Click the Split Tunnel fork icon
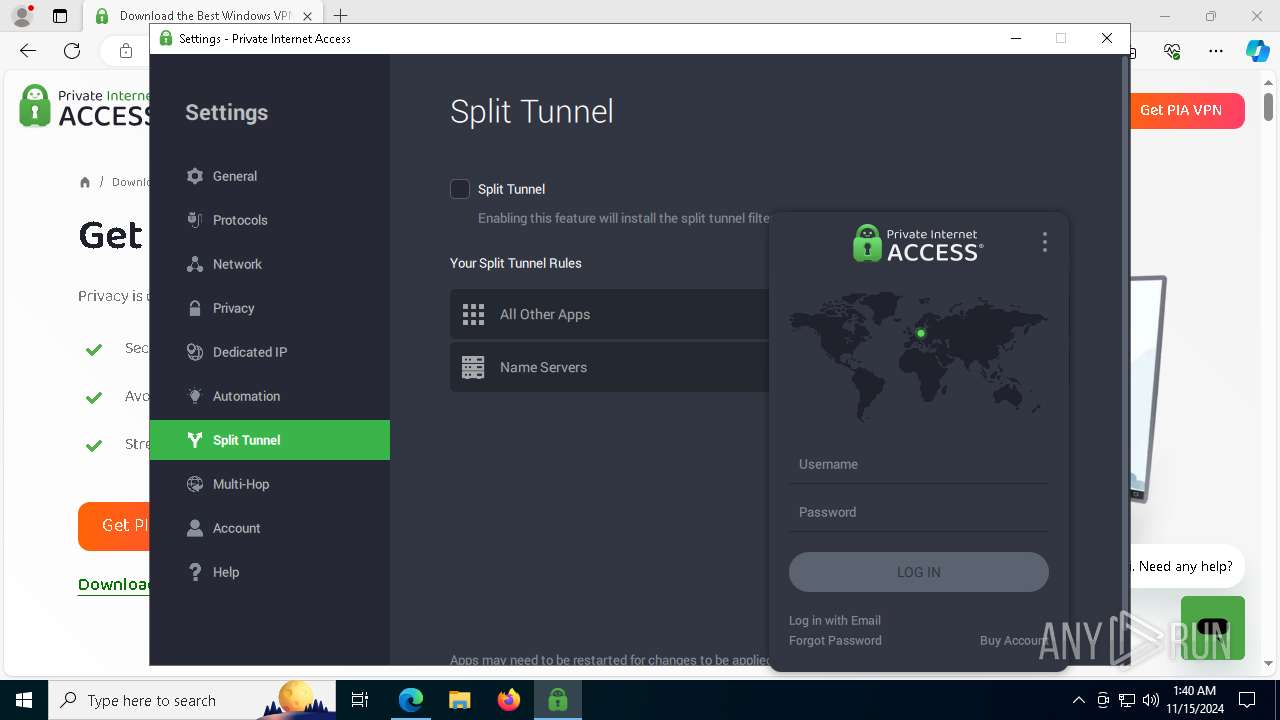The height and width of the screenshot is (720, 1280). 195,440
